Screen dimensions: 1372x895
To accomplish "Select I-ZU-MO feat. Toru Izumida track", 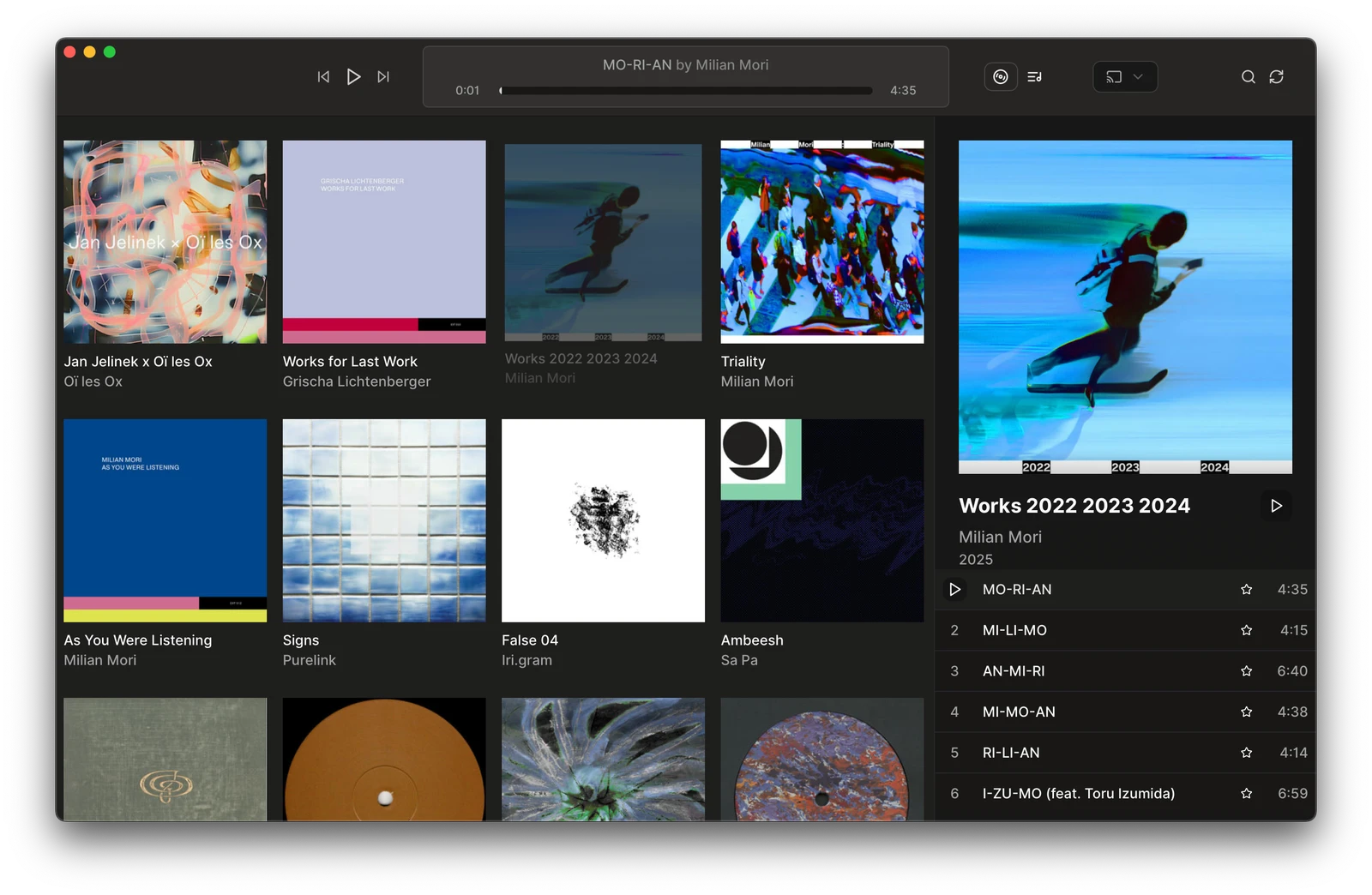I will coord(1078,794).
